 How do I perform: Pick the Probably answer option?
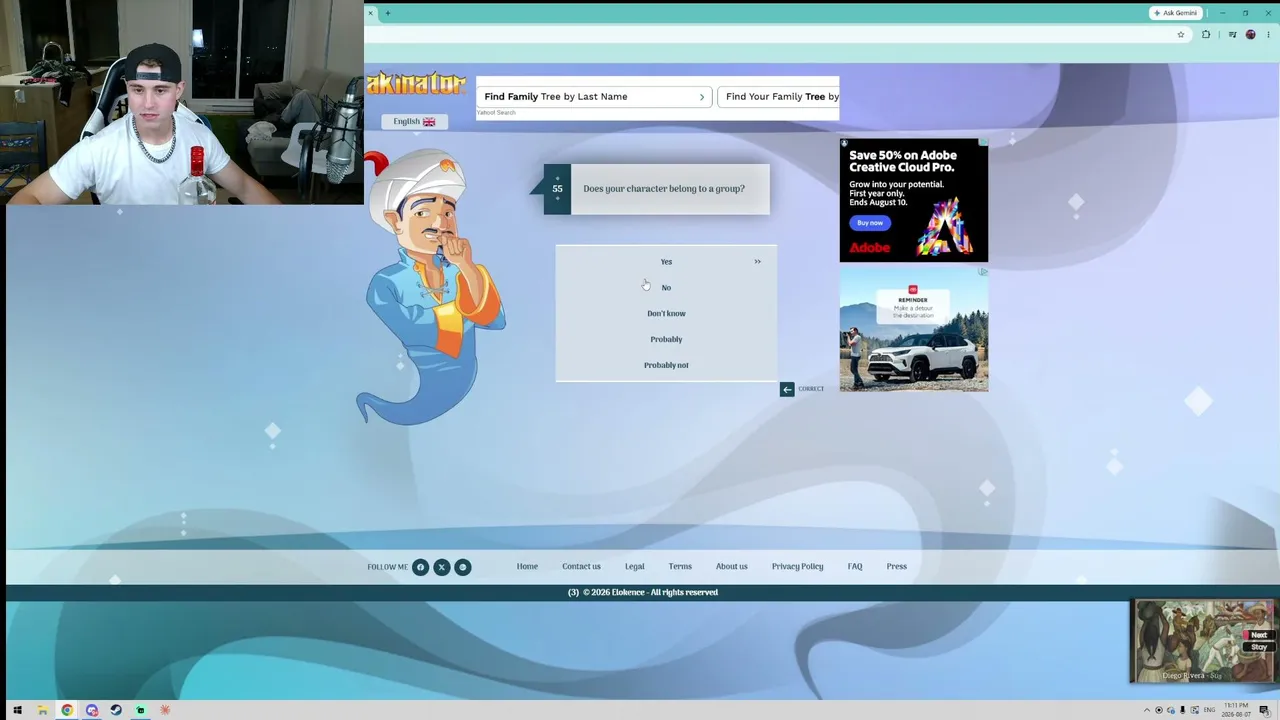(666, 340)
